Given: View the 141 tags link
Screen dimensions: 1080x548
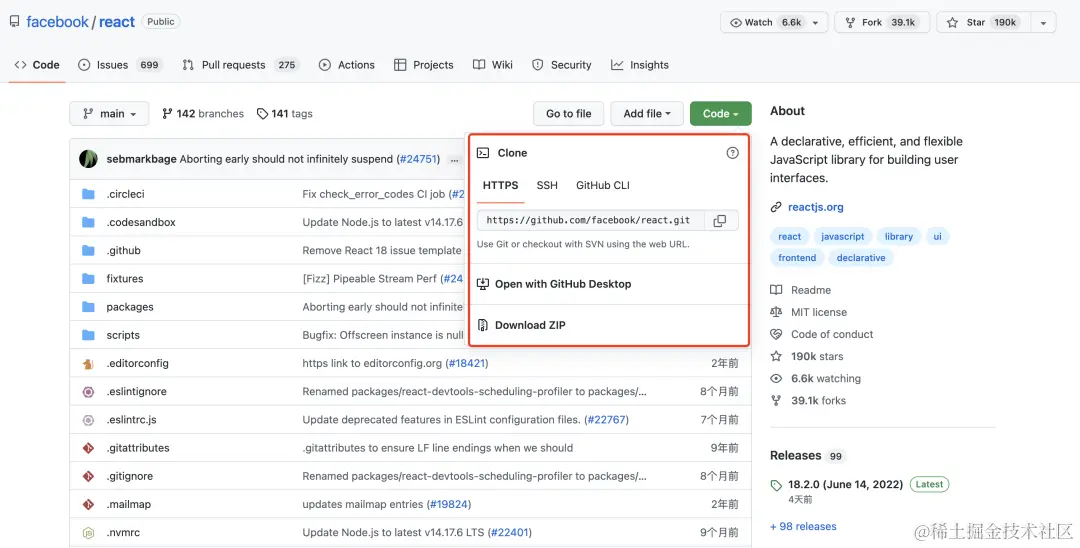Looking at the screenshot, I should (x=284, y=114).
